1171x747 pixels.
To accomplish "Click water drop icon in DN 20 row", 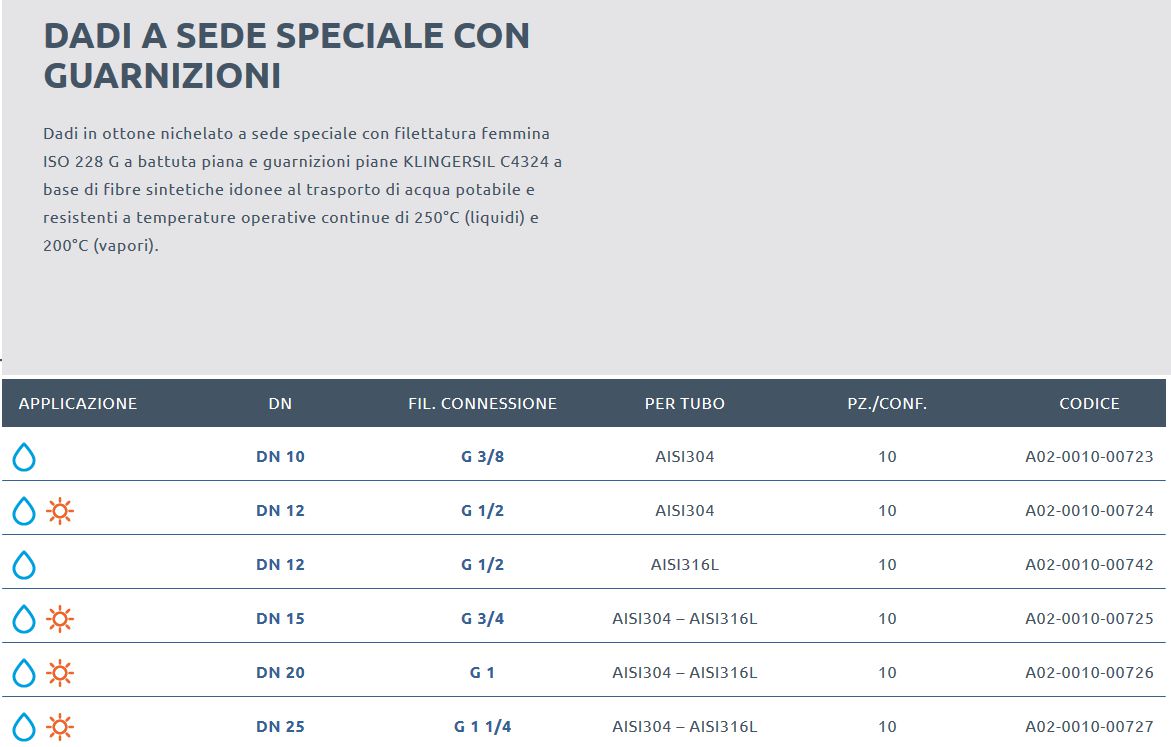I will [x=23, y=674].
